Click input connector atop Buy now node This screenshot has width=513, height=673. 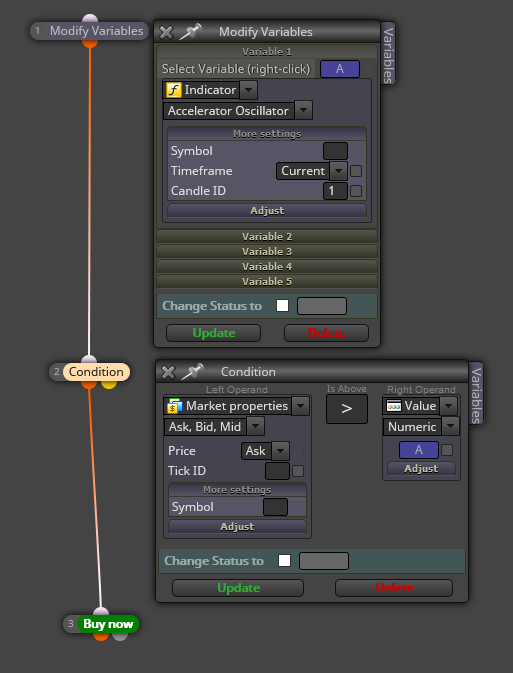coord(101,612)
